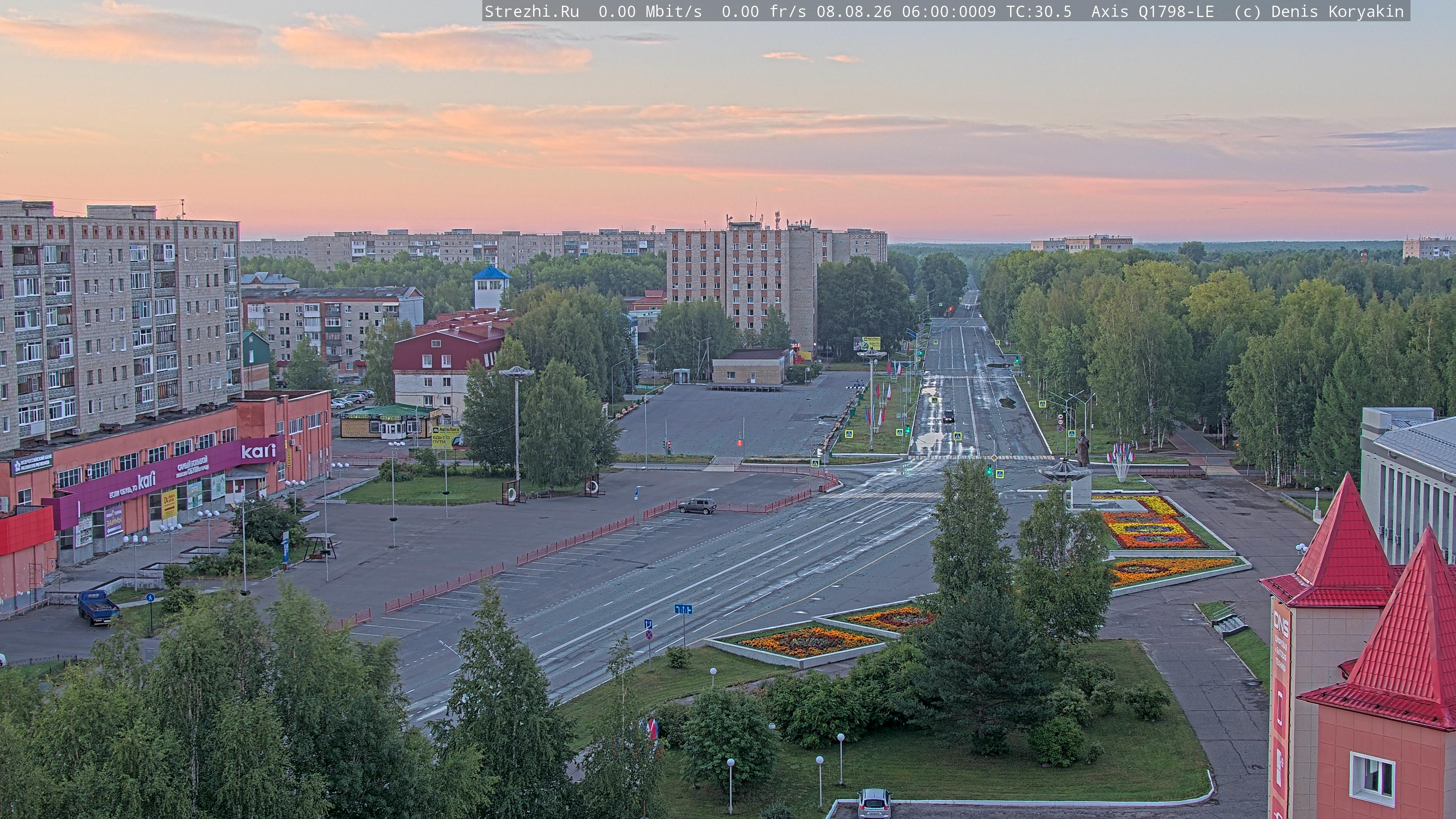Viewport: 1456px width, 819px height.
Task: Click the "0.00 fr/s" frame rate value
Action: pyautogui.click(x=764, y=11)
